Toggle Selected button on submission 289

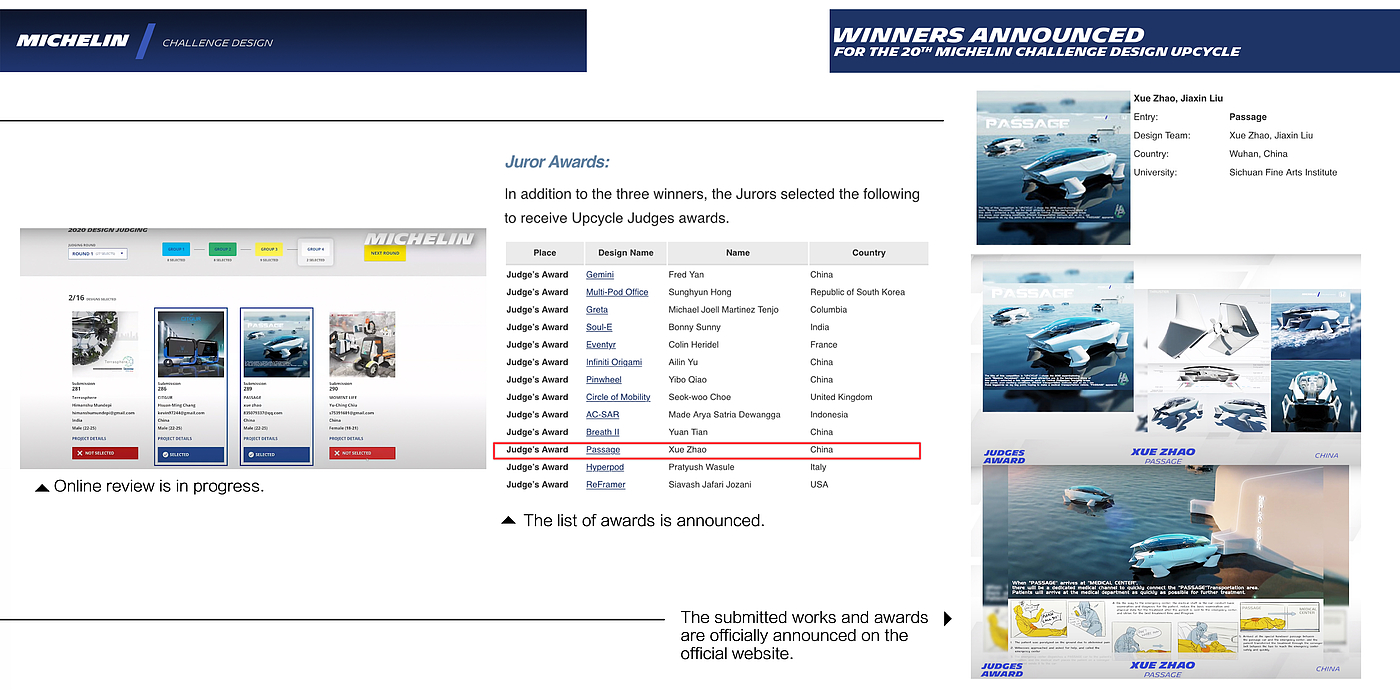pos(277,454)
